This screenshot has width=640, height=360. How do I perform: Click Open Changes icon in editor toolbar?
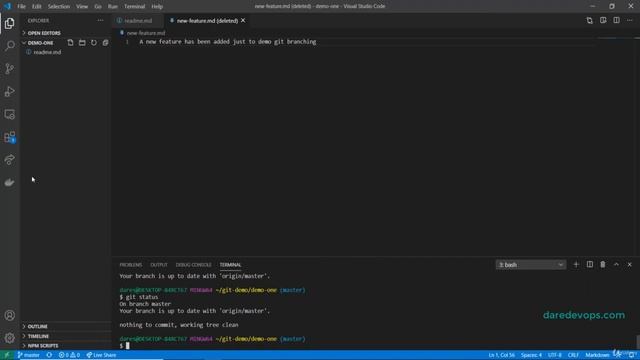pyautogui.click(x=589, y=20)
